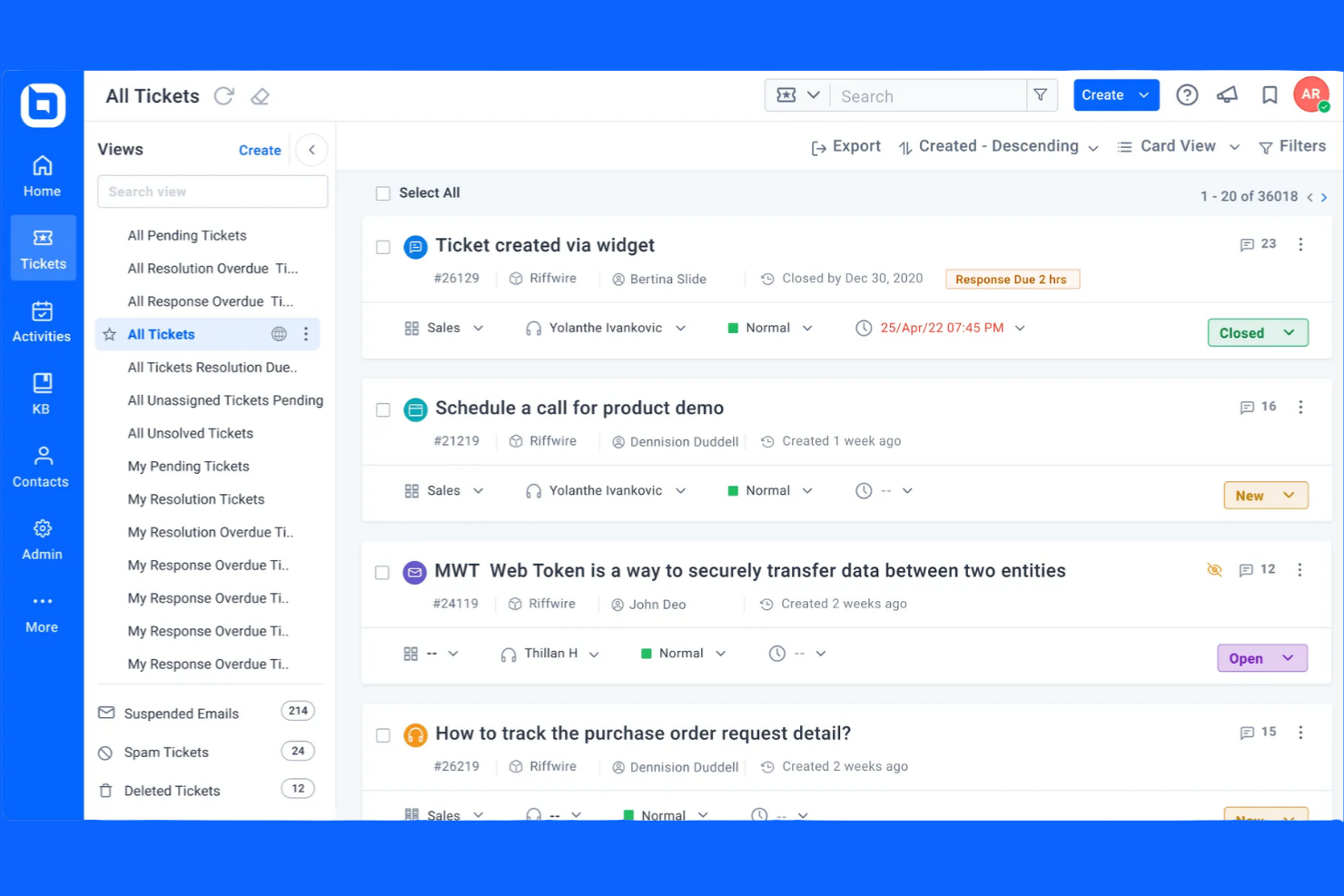Image resolution: width=1344 pixels, height=896 pixels.
Task: Click into the Search view field
Action: tap(212, 192)
